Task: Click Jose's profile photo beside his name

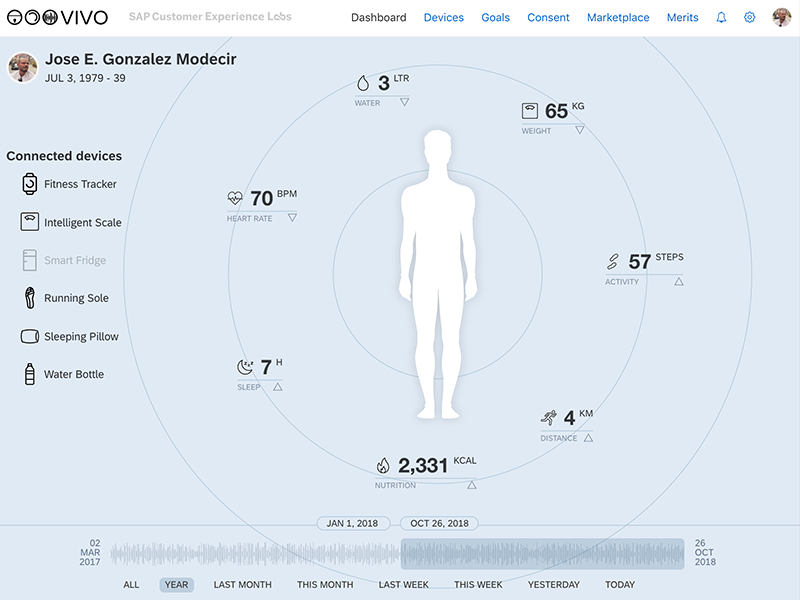Action: click(22, 67)
